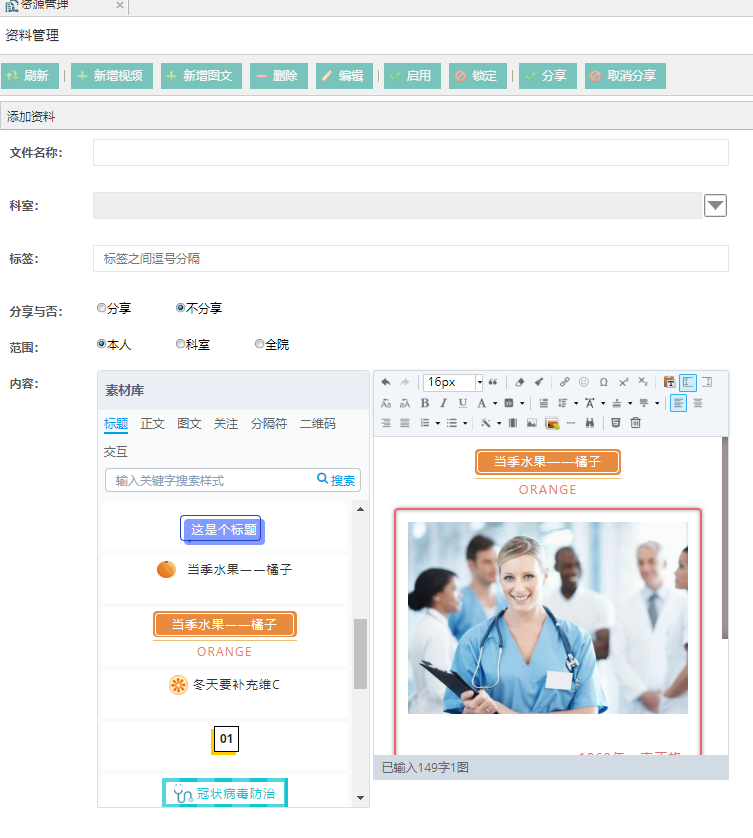Expand the auto-typeset options dropdown arrow
753x838 pixels.
499,423
